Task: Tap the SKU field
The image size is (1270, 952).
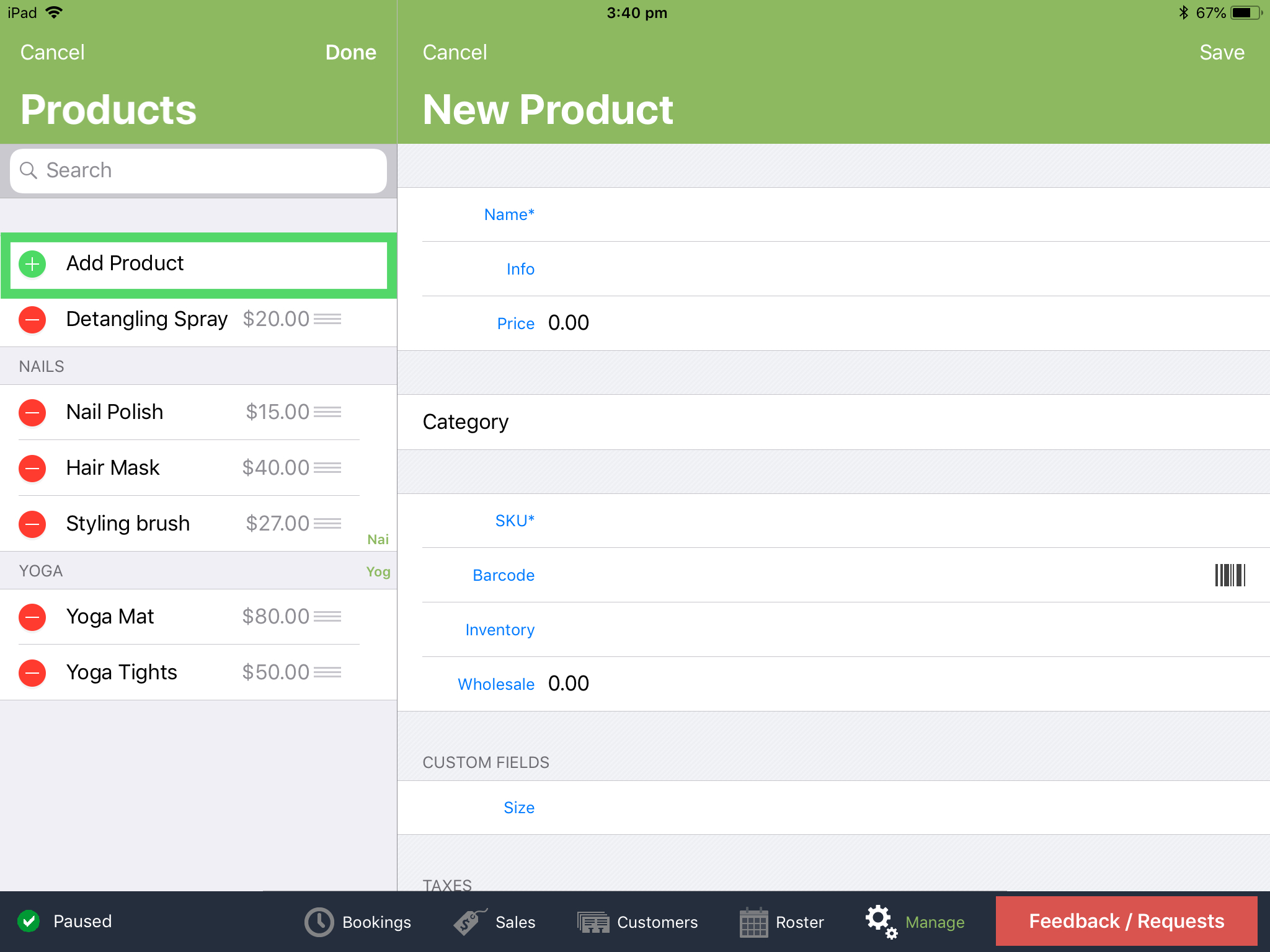Action: 833,521
